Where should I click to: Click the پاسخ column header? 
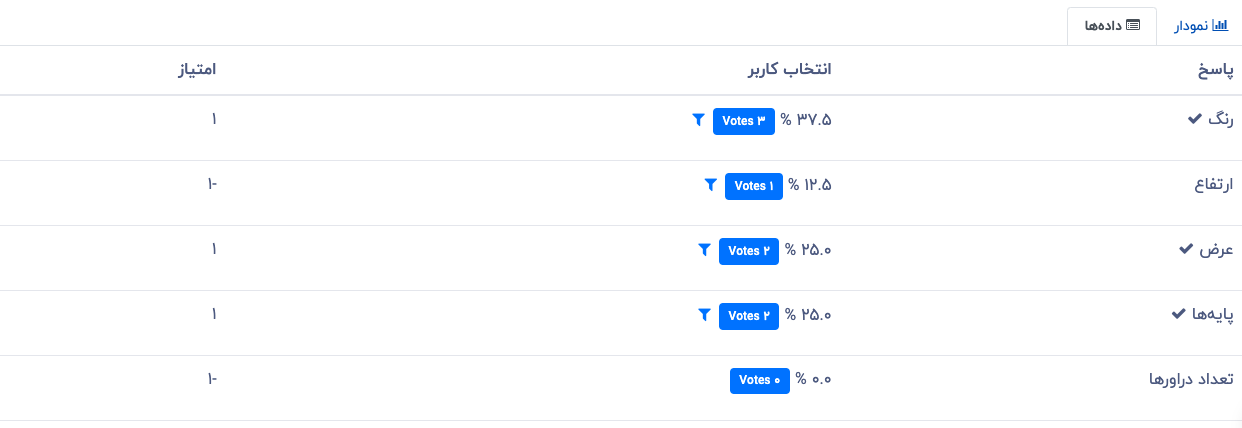tap(1216, 70)
